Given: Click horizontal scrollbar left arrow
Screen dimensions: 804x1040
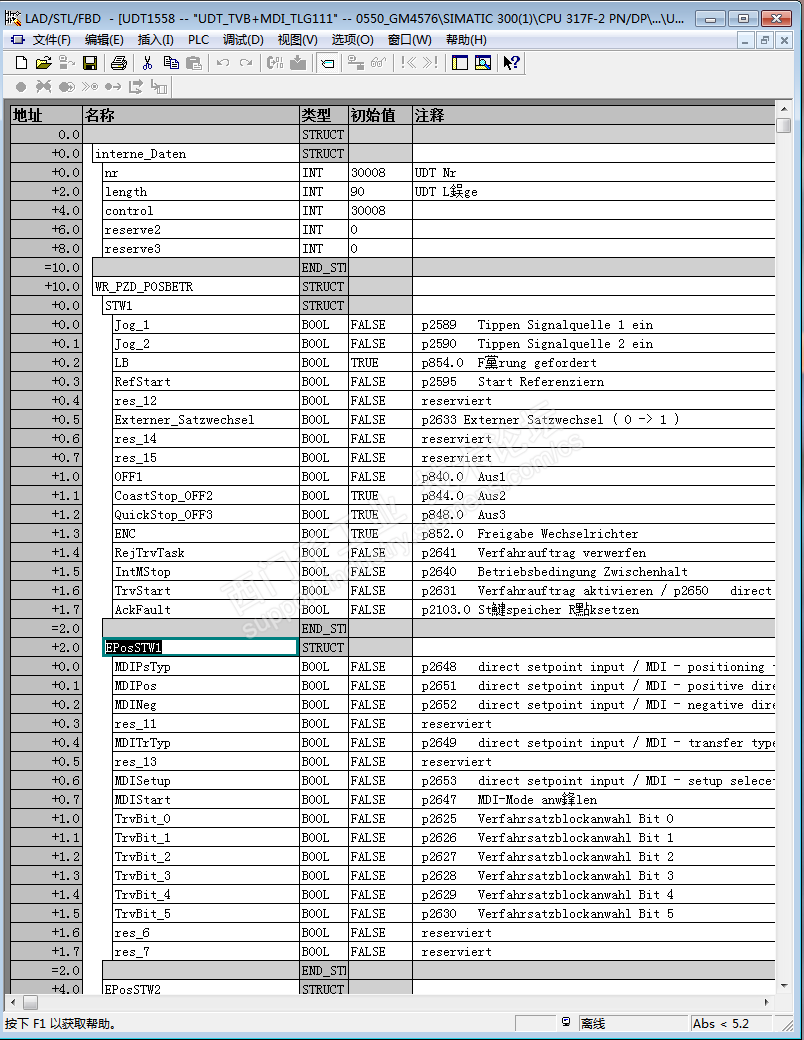Looking at the screenshot, I should click(x=13, y=1002).
